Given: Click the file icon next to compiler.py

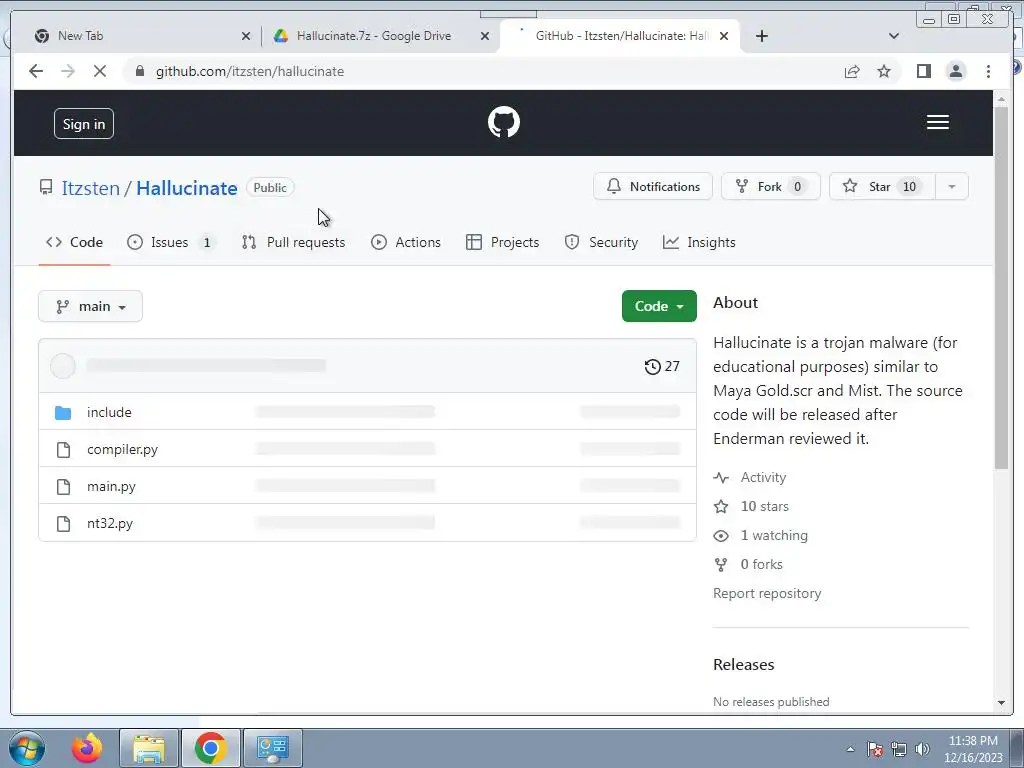Looking at the screenshot, I should coord(63,449).
